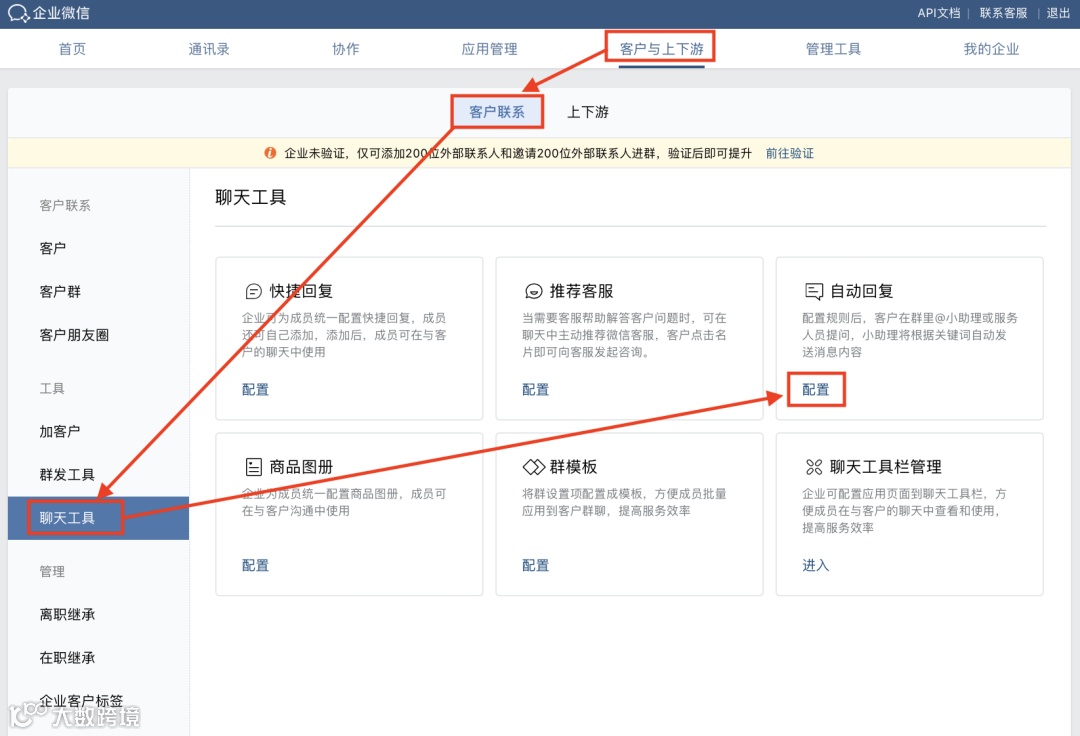Click 配置 under 商品图册
Viewport: 1080px width, 736px height.
click(x=256, y=565)
